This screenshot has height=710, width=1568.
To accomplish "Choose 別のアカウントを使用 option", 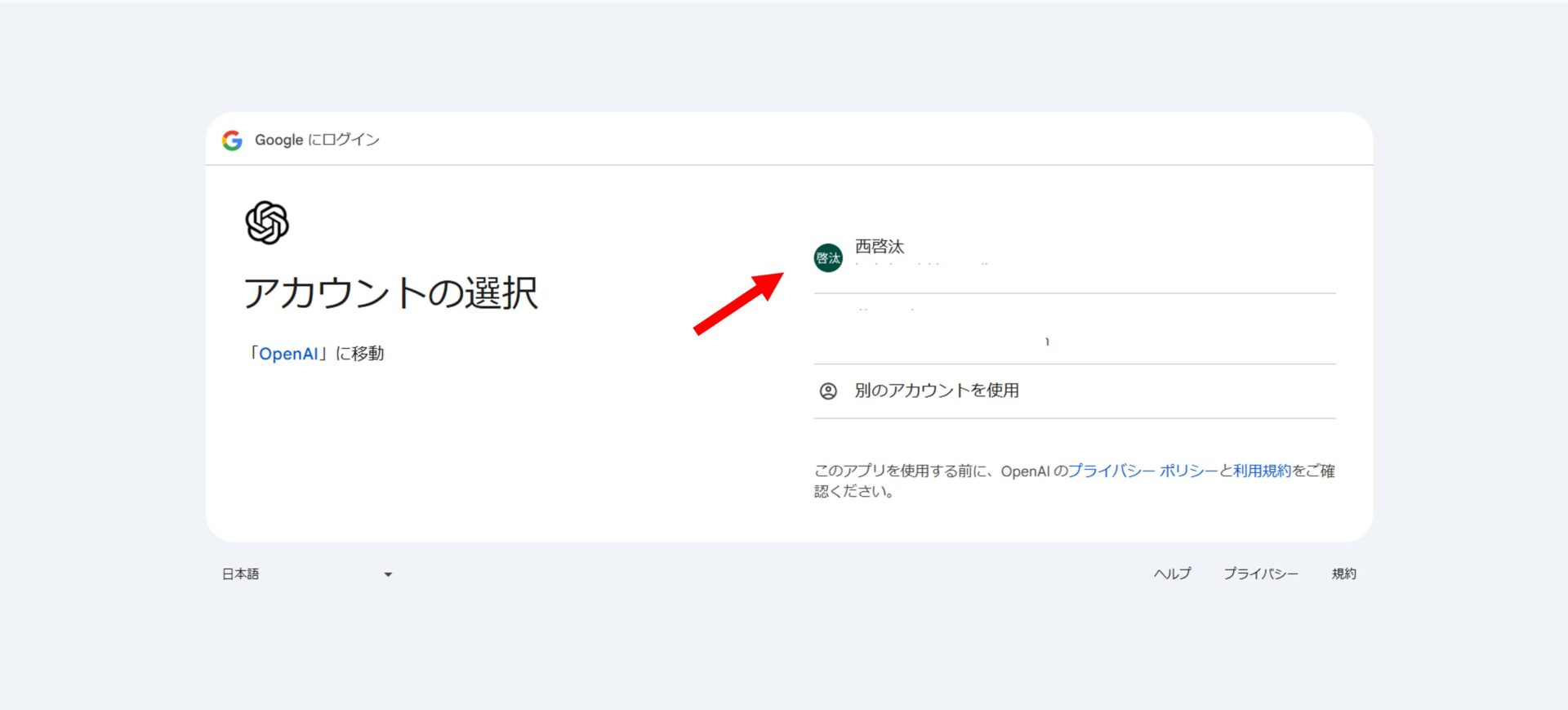I will click(x=937, y=391).
